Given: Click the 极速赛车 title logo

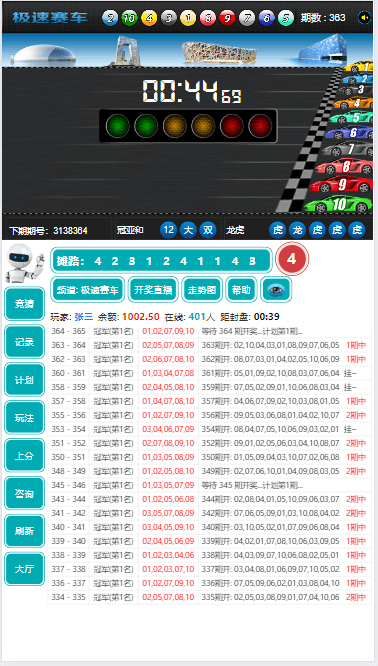Looking at the screenshot, I should (x=50, y=18).
